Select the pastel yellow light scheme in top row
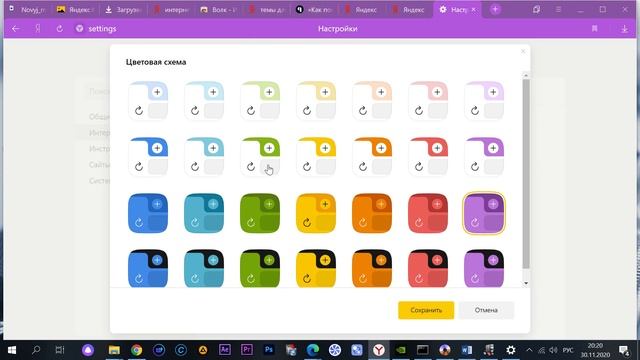The height and width of the screenshot is (360, 640). pyautogui.click(x=316, y=101)
